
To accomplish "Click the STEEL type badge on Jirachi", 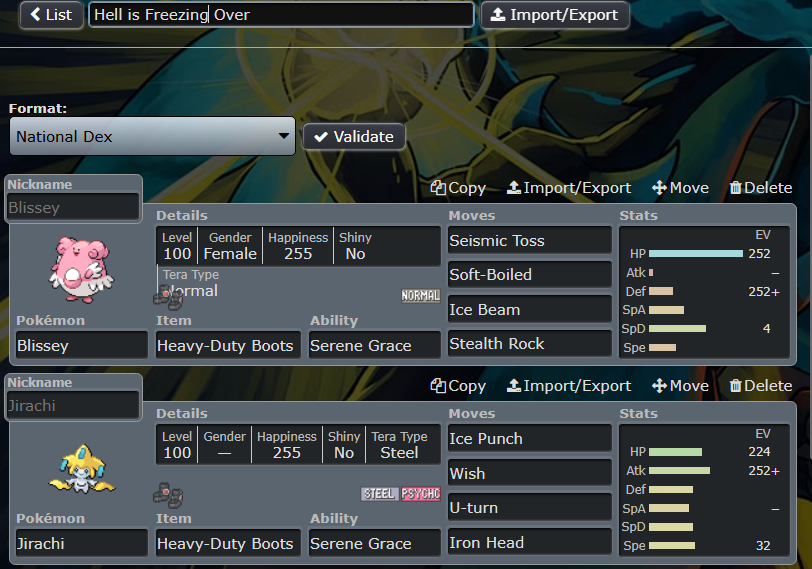I will 380,494.
